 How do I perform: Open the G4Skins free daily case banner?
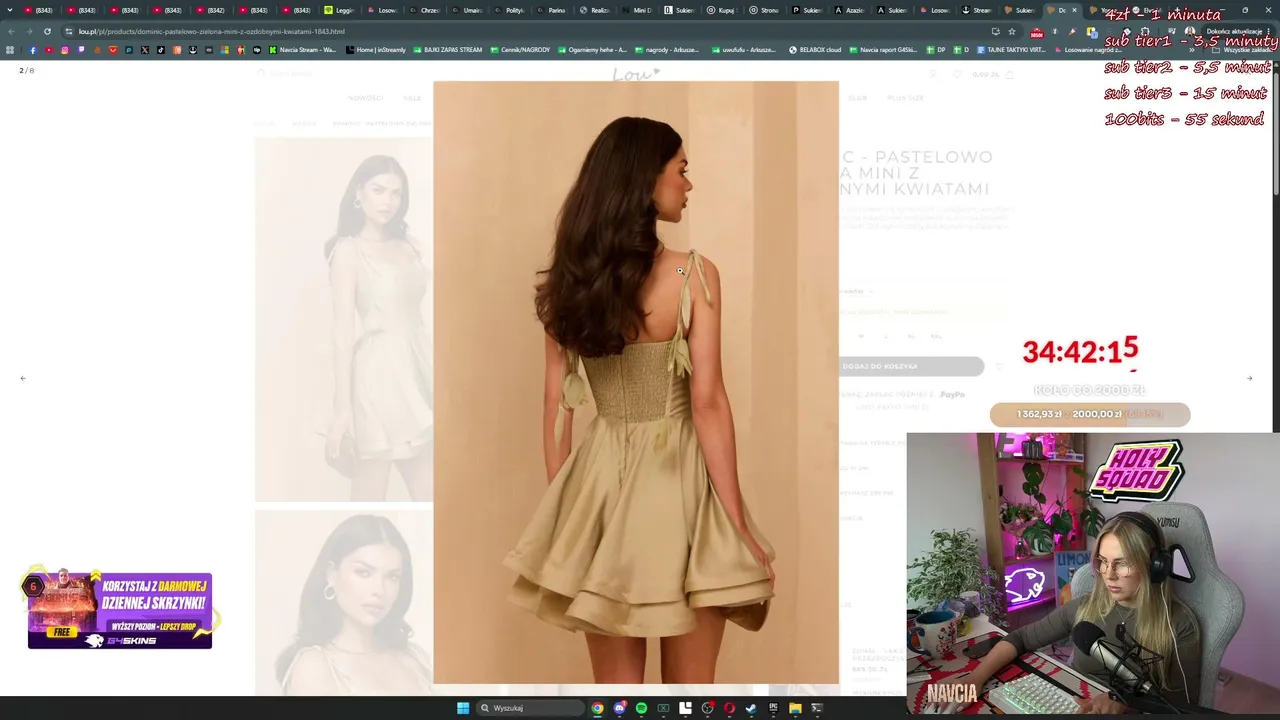click(120, 610)
